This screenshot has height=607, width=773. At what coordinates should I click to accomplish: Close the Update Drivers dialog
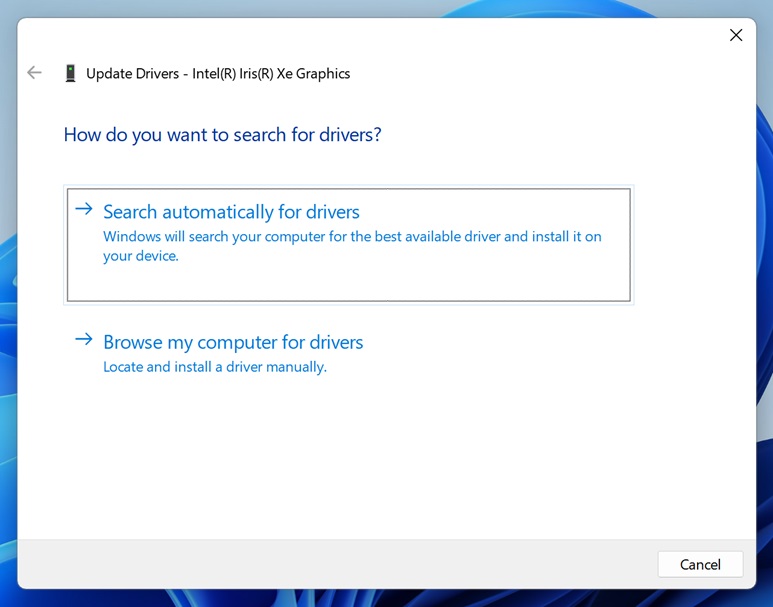pos(736,35)
